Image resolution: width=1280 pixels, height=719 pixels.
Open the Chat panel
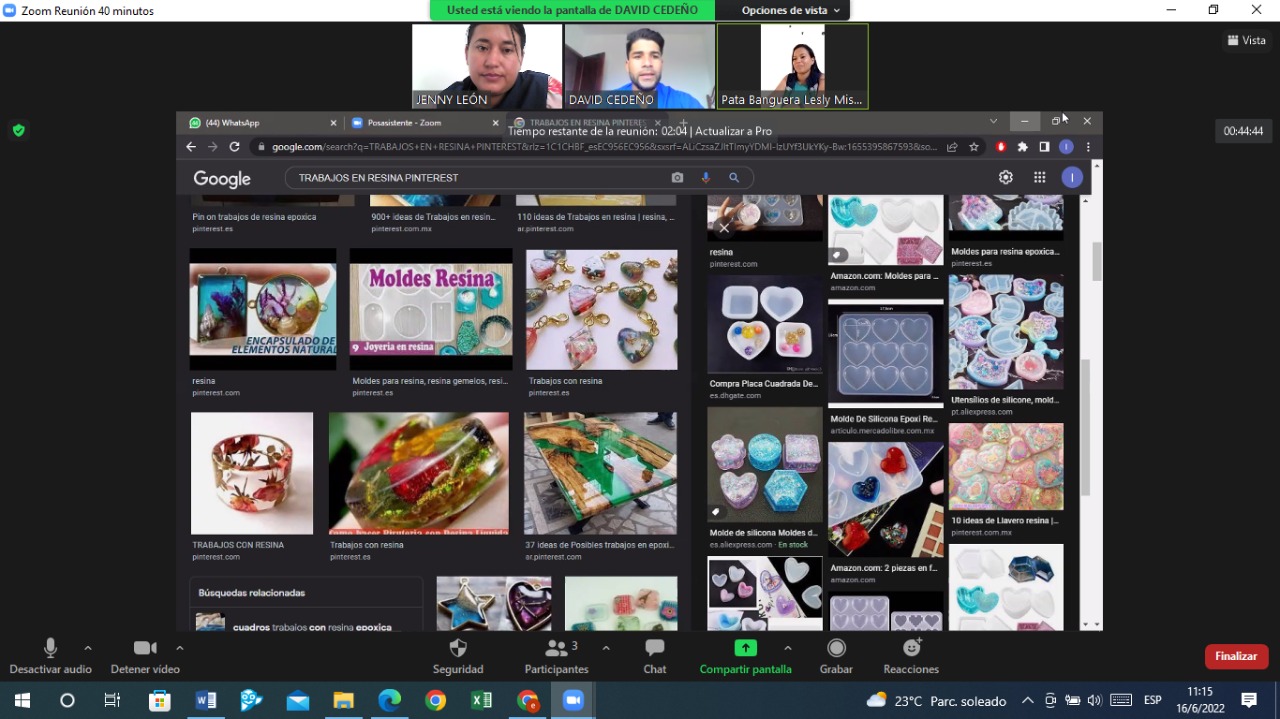(x=655, y=649)
